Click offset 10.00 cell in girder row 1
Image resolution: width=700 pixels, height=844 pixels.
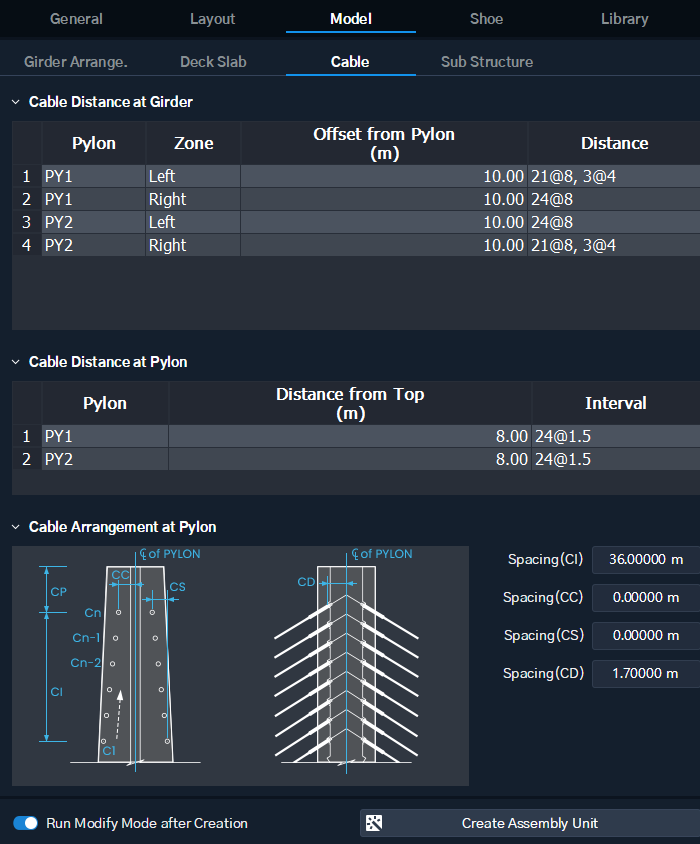(x=384, y=176)
